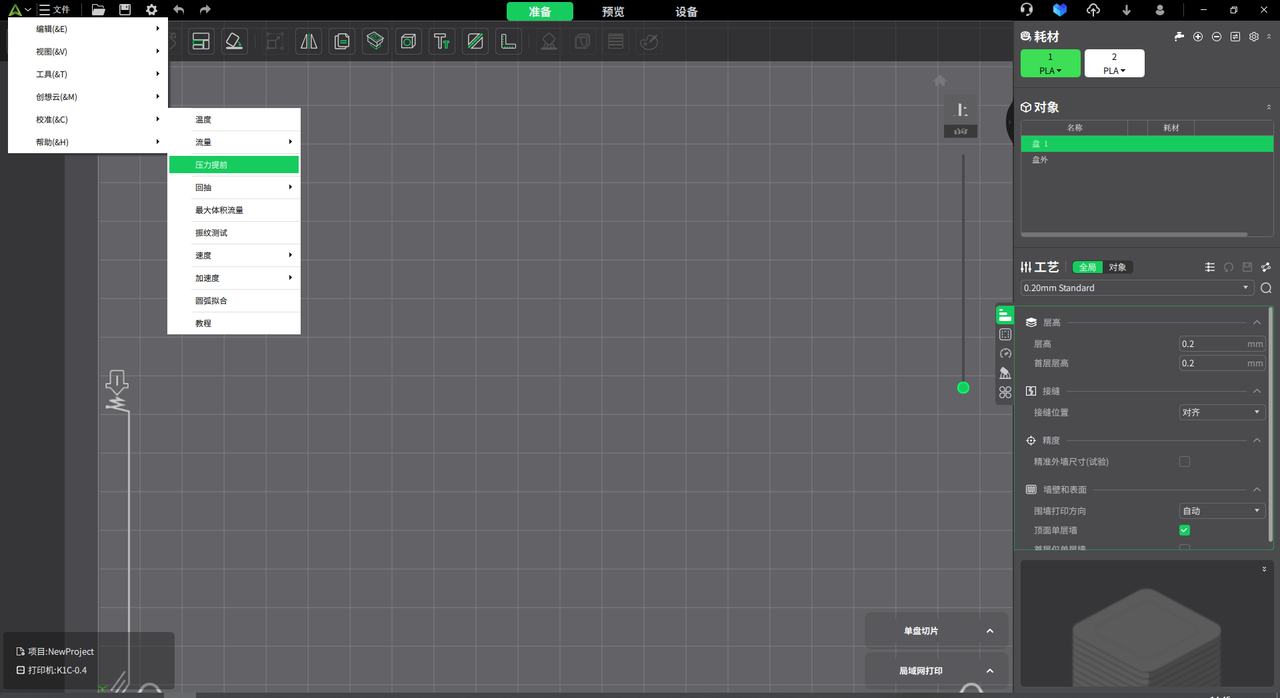Open the 帮助(&H) menu

pyautogui.click(x=88, y=142)
